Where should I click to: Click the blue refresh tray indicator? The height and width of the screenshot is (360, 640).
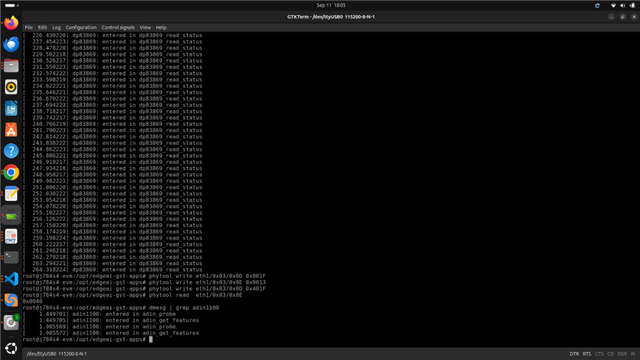[x=597, y=5]
